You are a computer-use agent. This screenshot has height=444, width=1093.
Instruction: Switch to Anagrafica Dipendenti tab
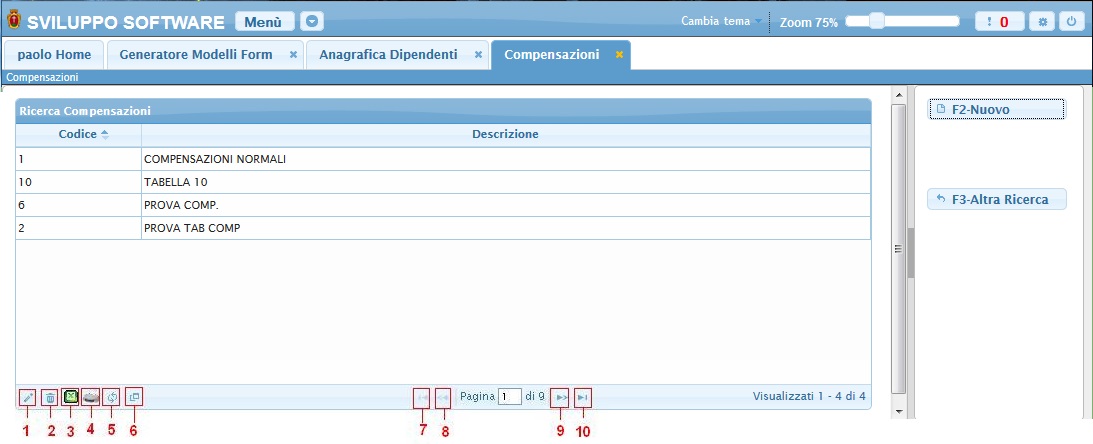pyautogui.click(x=388, y=54)
